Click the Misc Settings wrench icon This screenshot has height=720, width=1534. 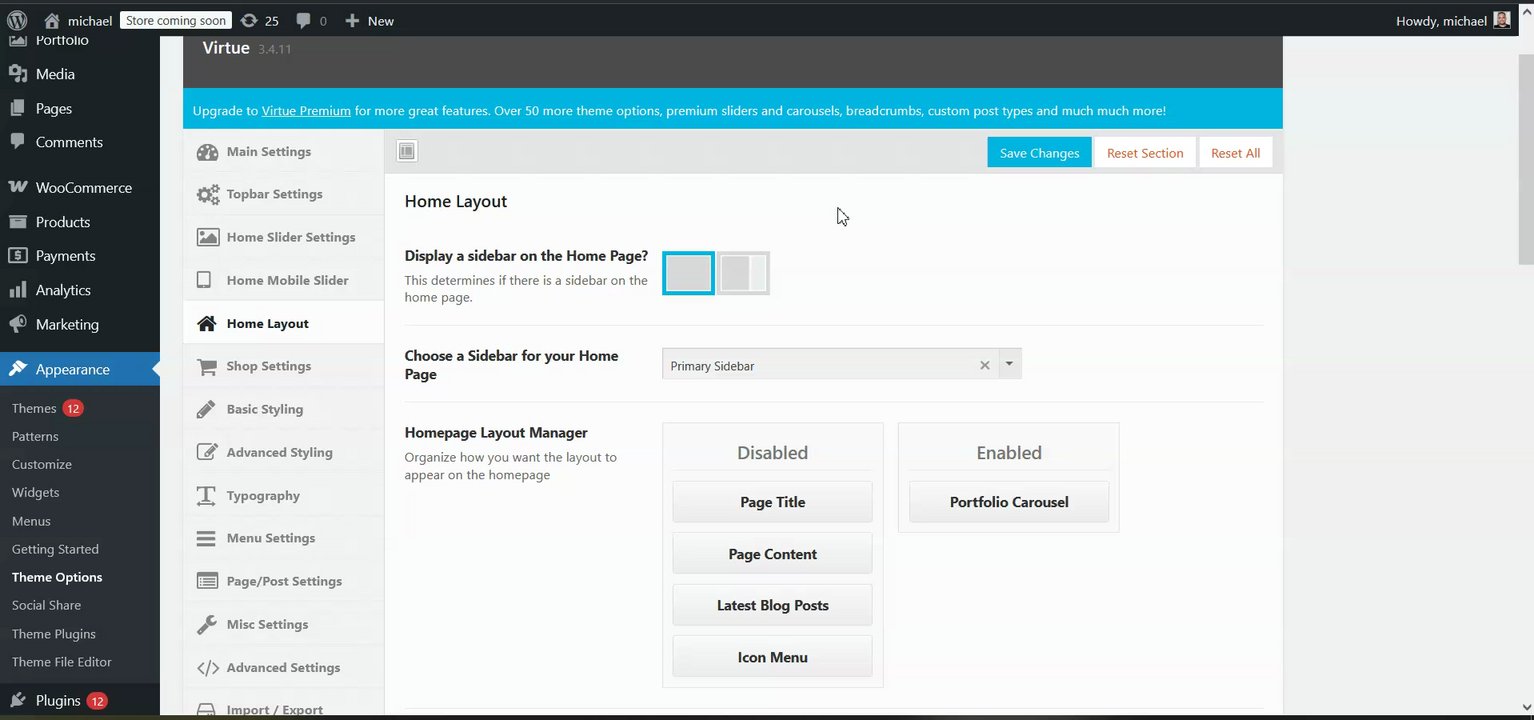click(206, 625)
